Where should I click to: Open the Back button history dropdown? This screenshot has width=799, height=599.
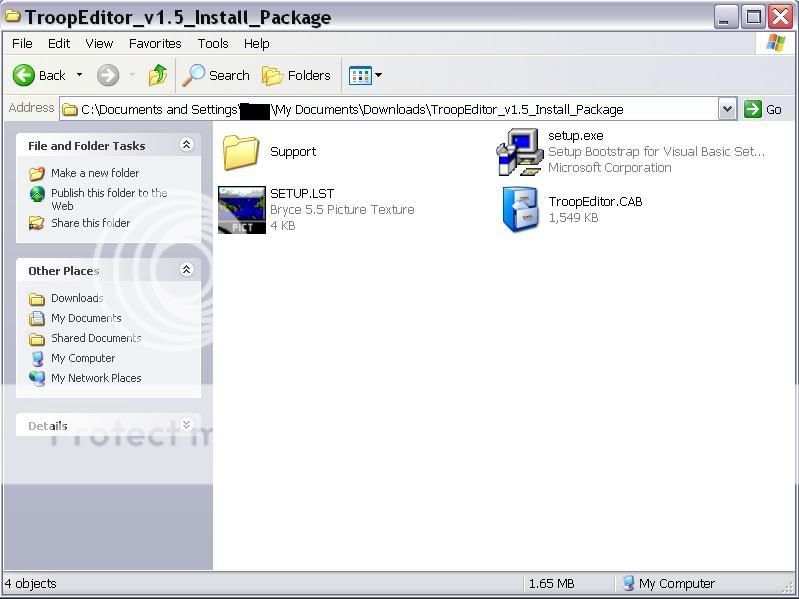click(x=80, y=75)
